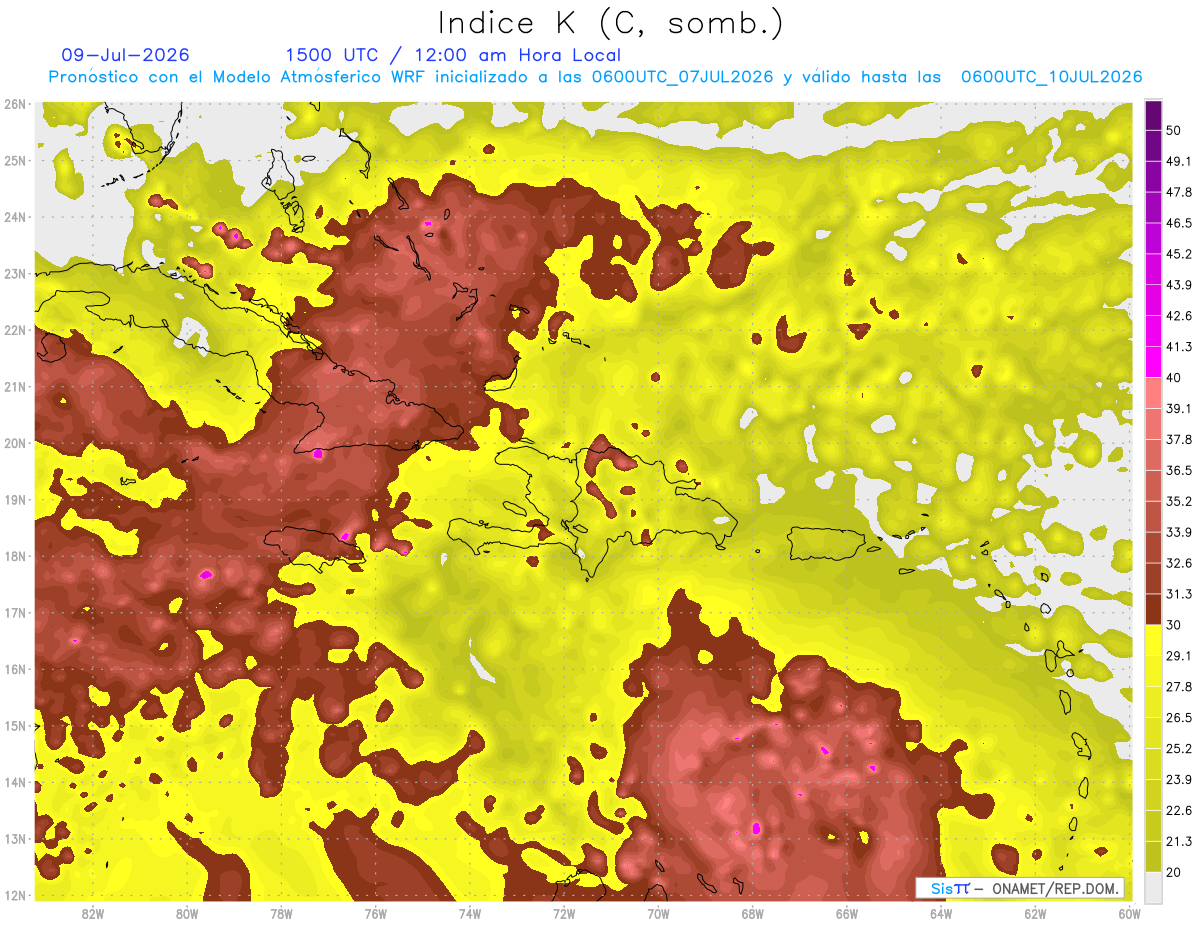Screen dimensions: 1200x927
Task: Click the colorbar value 35.2
Action: [x=1179, y=501]
